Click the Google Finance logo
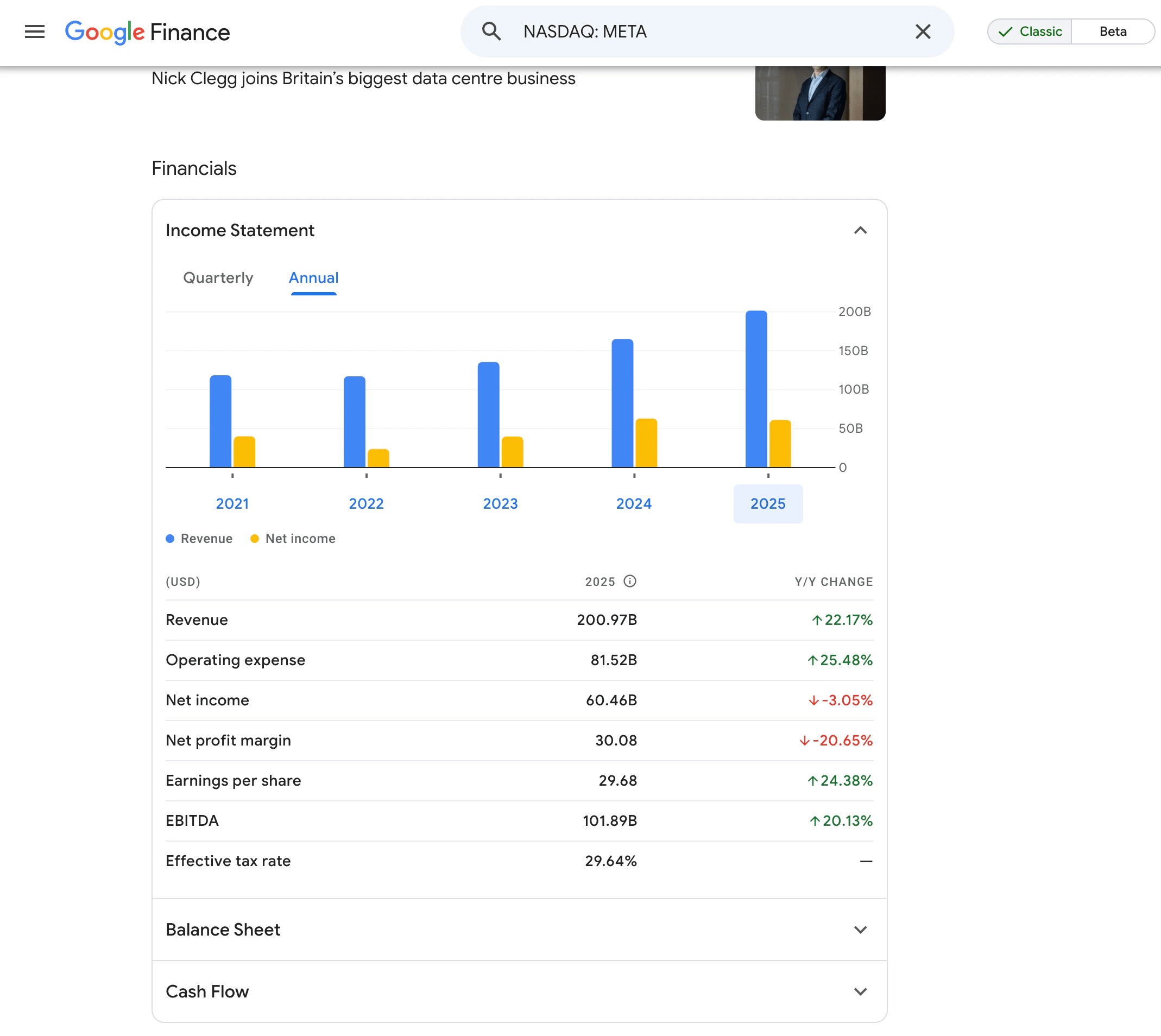Viewport: 1161px width, 1036px height. (x=147, y=33)
